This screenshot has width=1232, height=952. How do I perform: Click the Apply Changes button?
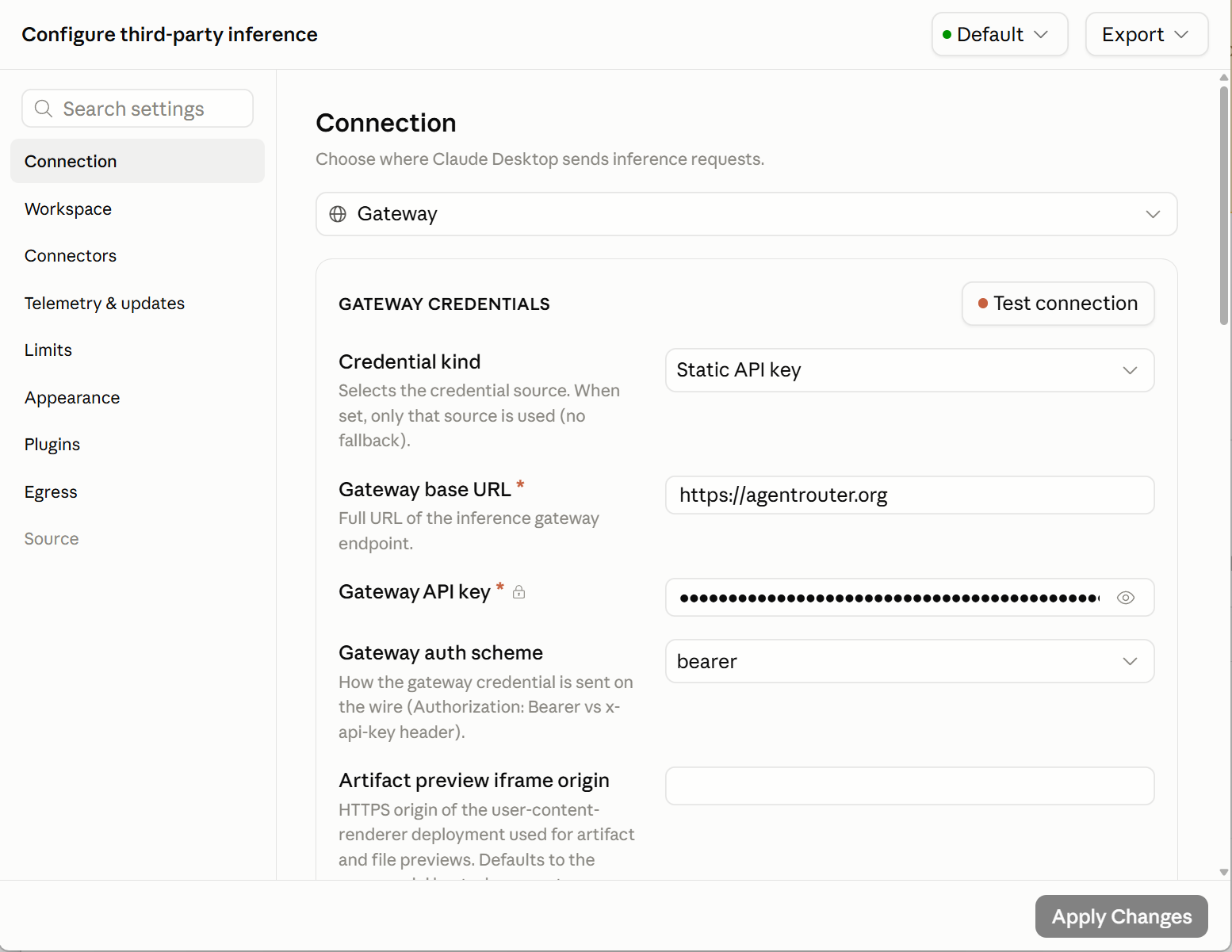pyautogui.click(x=1121, y=916)
